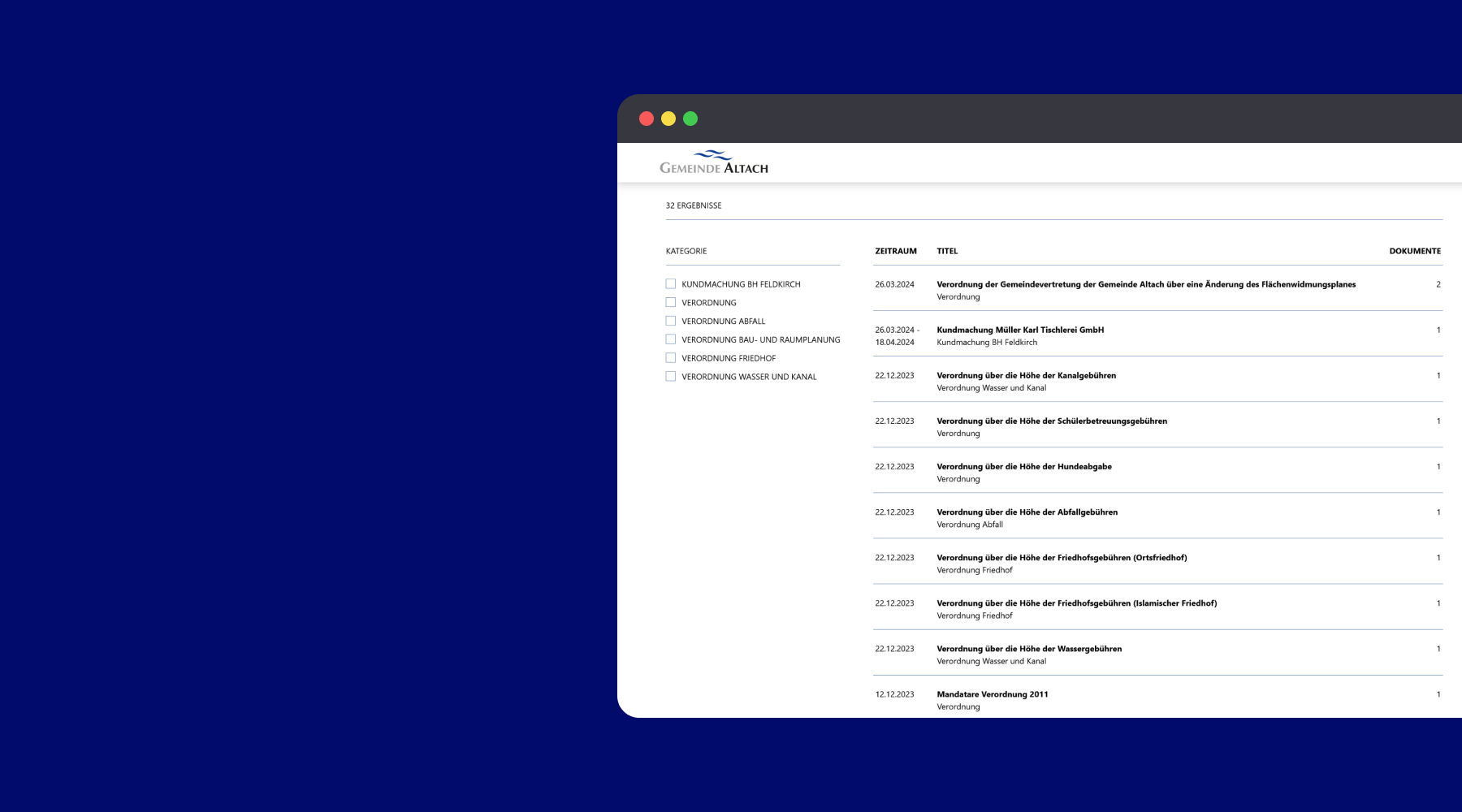Open the Flächenwidmungsplan Änderung Verordnung entry
Image resolution: width=1462 pixels, height=812 pixels.
point(1145,284)
